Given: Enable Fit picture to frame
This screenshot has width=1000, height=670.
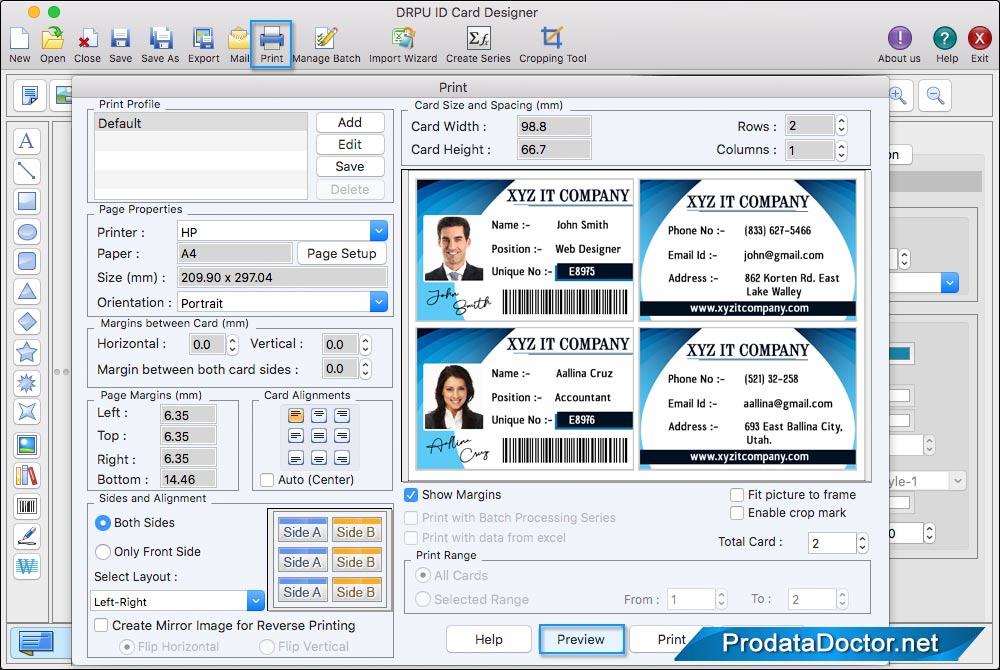Looking at the screenshot, I should click(737, 495).
